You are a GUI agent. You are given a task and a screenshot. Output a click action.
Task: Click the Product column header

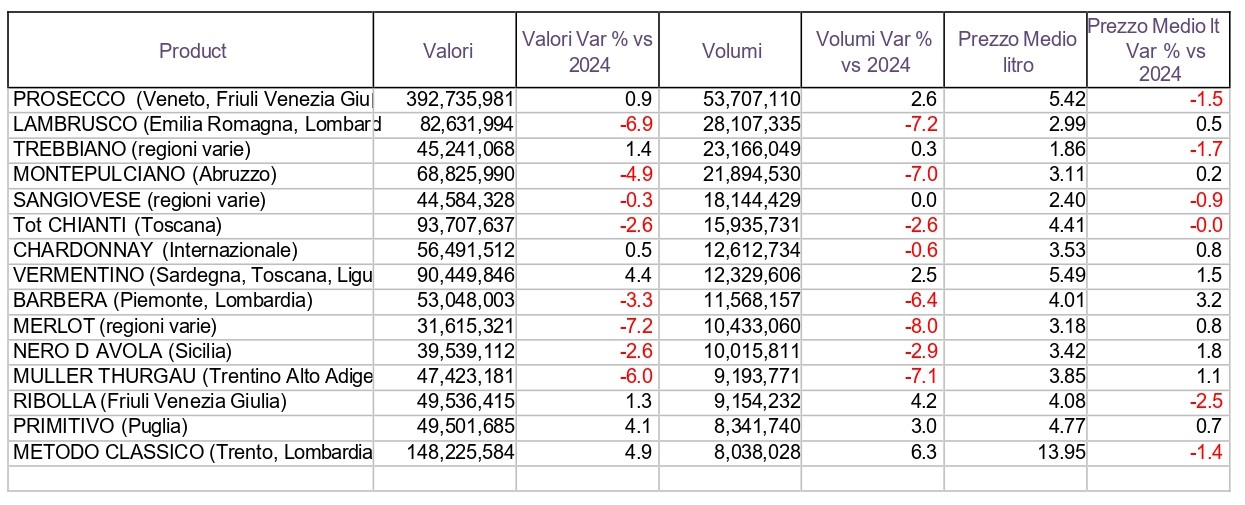point(192,51)
